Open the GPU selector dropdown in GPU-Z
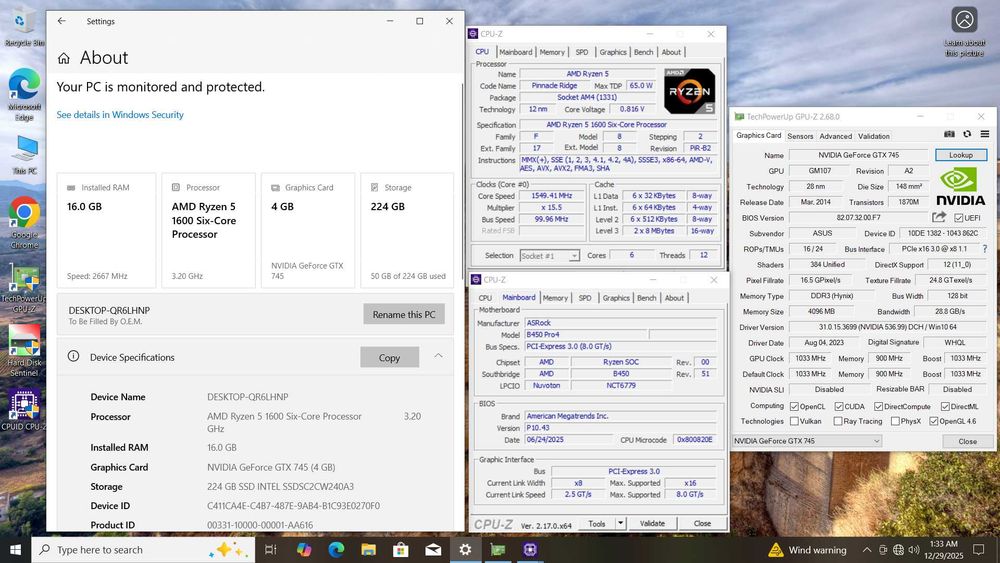 pyautogui.click(x=807, y=441)
